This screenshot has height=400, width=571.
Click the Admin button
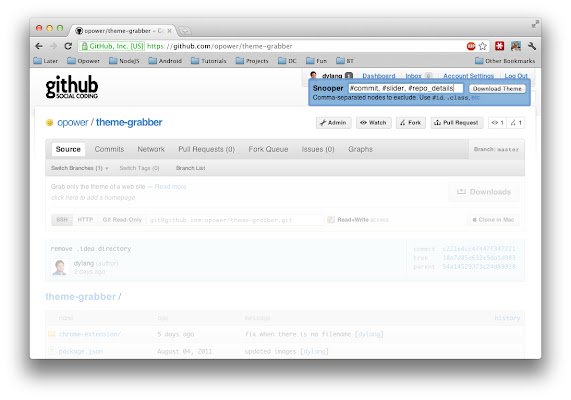333,123
